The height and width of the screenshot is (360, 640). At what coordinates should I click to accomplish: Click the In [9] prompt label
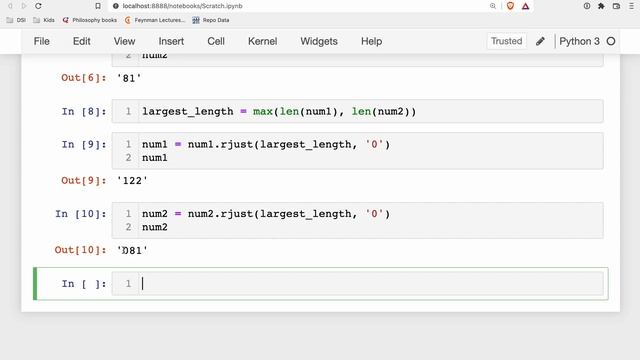[x=84, y=144]
